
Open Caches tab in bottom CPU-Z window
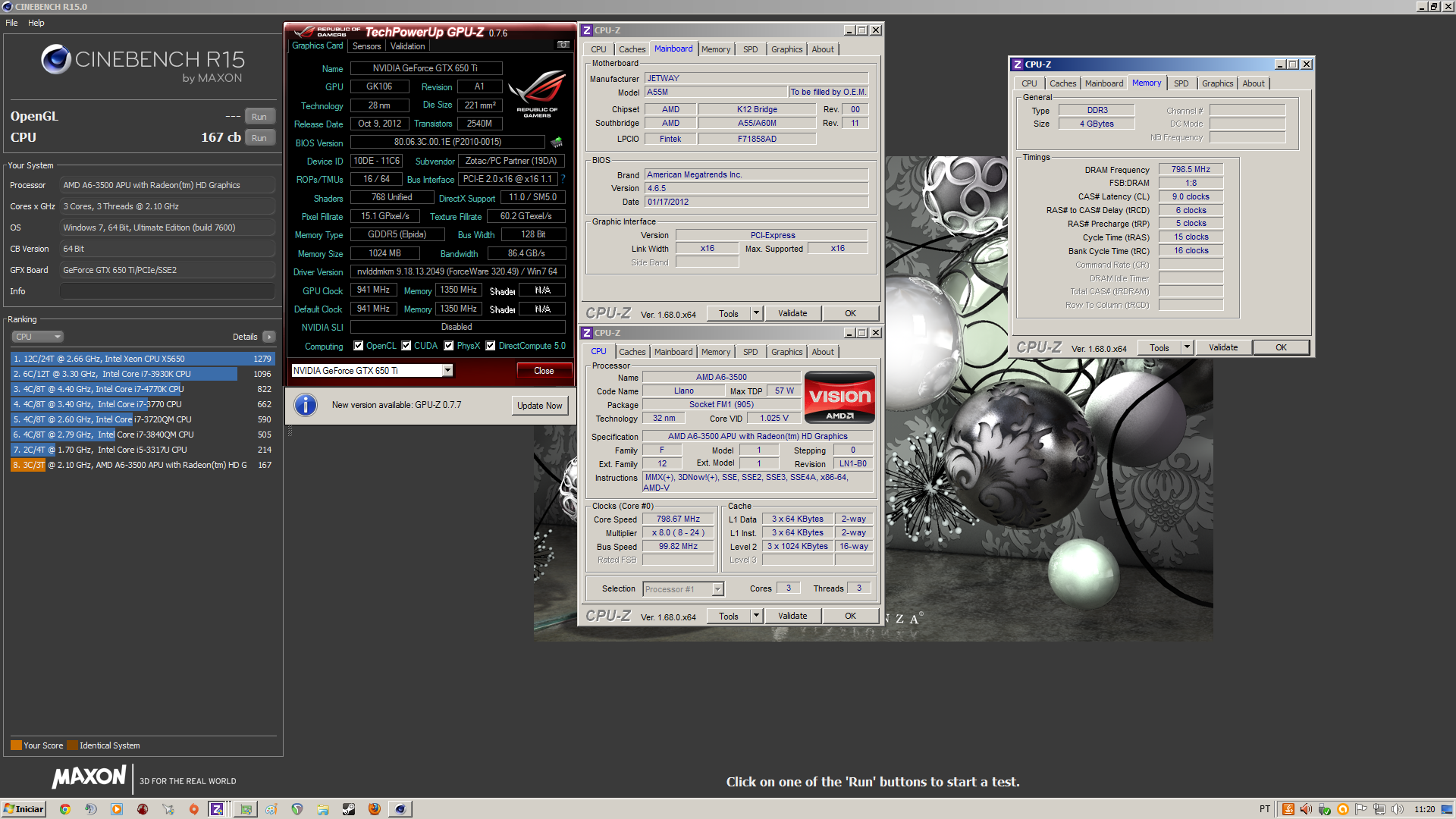pos(632,352)
